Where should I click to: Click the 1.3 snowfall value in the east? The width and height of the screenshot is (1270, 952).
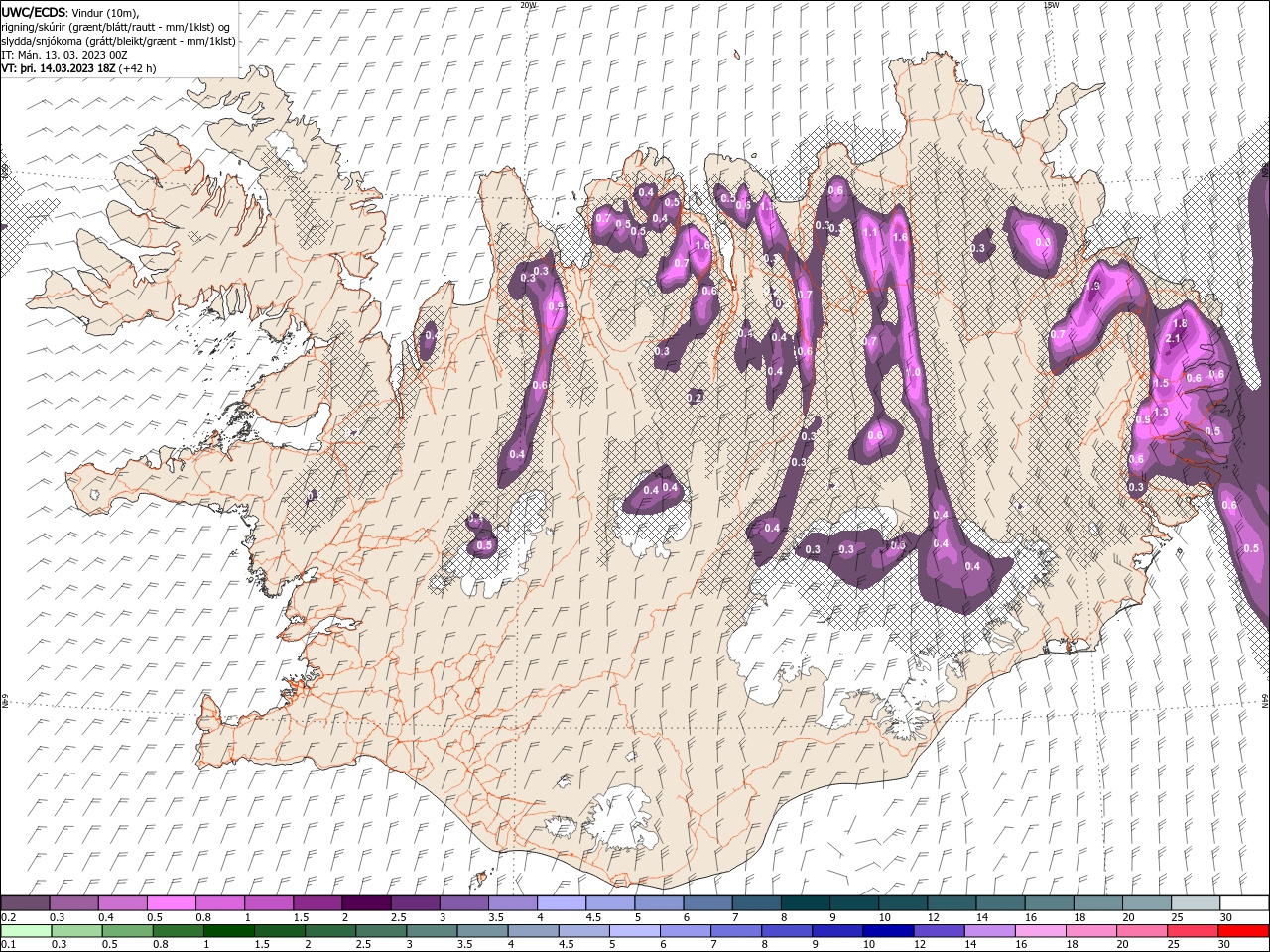point(1162,412)
